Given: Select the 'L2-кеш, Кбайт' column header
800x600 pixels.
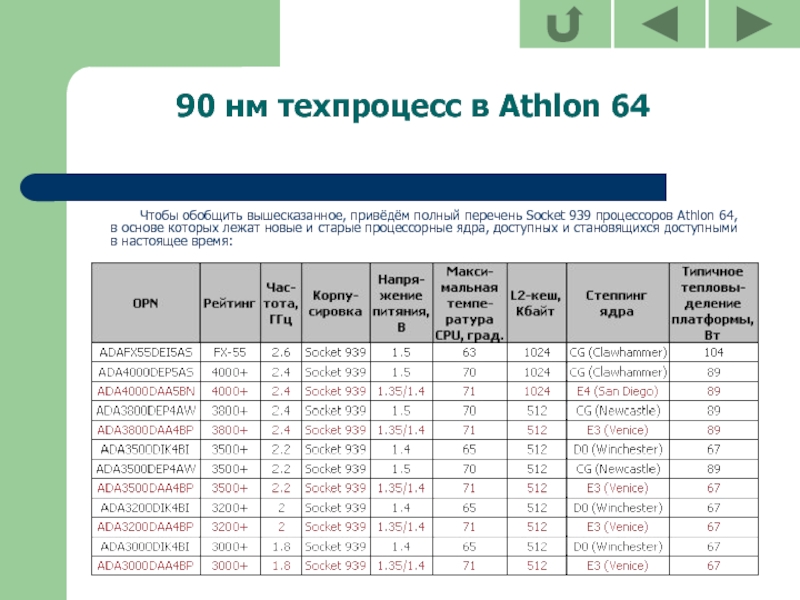Looking at the screenshot, I should click(x=536, y=303).
